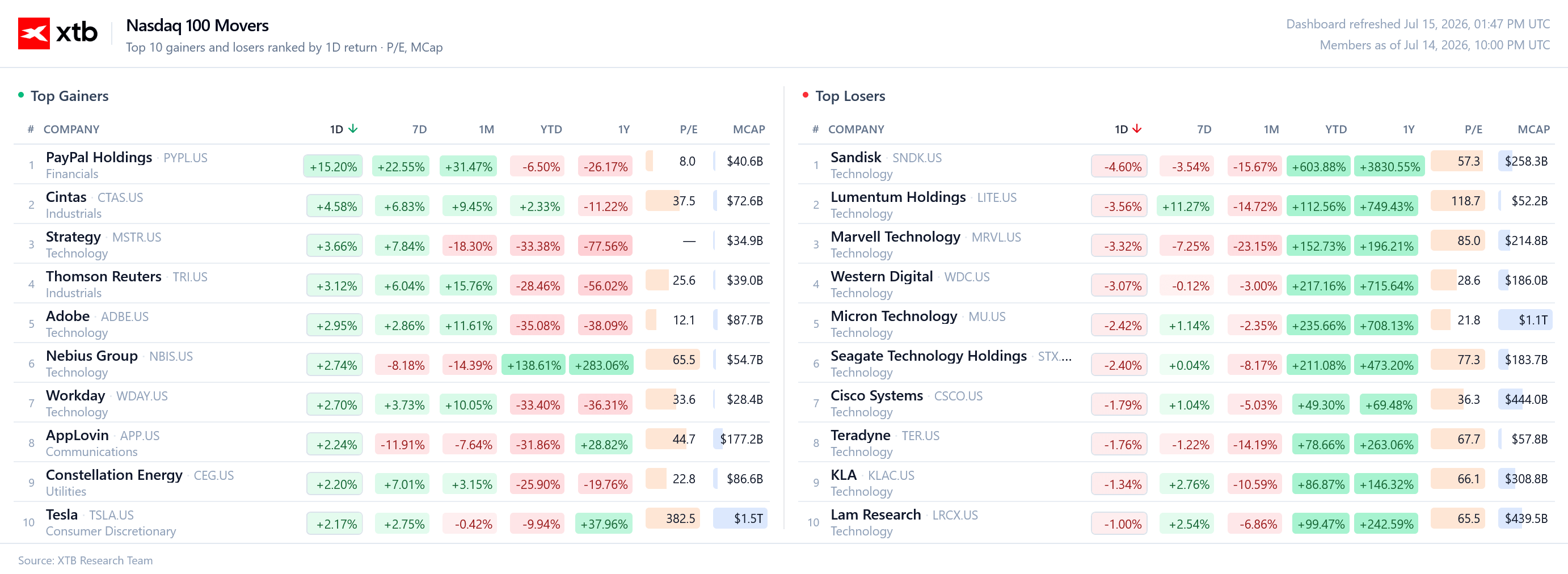Screen dimensions: 1568x574
Task: Click the red sort arrow beside Losers 1D
Action: [1137, 129]
